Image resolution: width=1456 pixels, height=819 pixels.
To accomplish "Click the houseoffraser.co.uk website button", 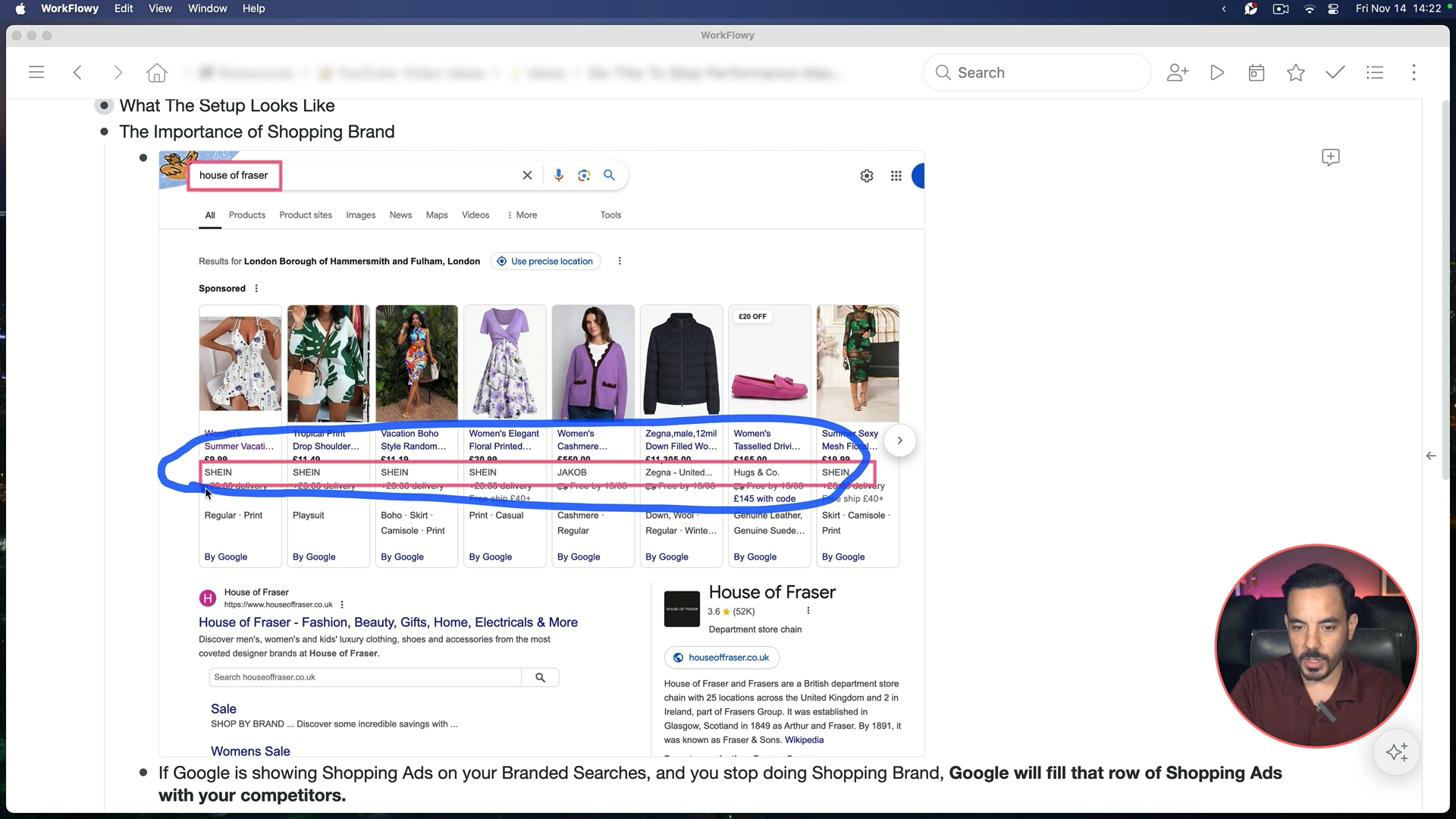I will point(721,657).
